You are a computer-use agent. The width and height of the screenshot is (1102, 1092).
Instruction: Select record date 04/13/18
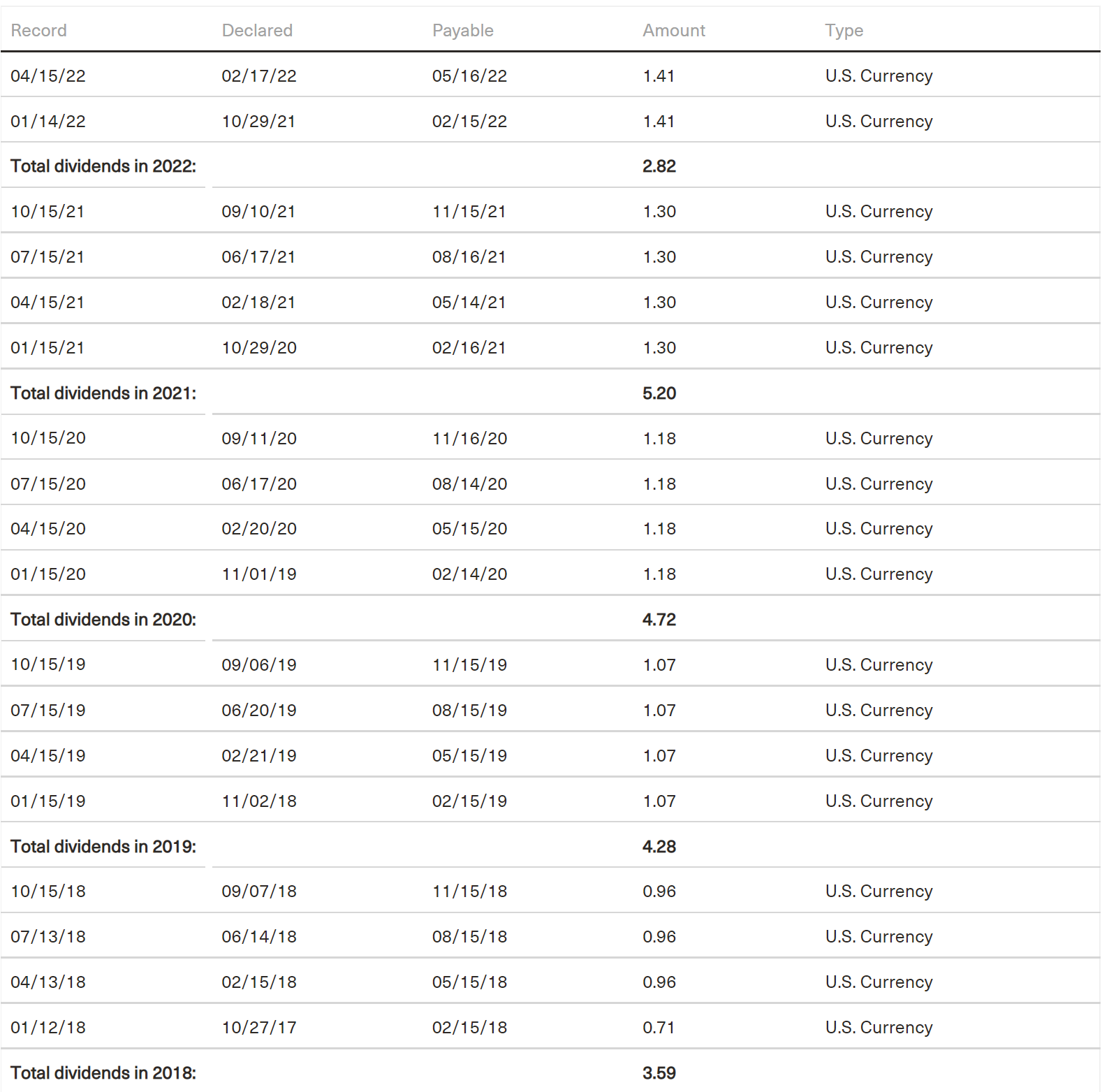click(x=48, y=982)
